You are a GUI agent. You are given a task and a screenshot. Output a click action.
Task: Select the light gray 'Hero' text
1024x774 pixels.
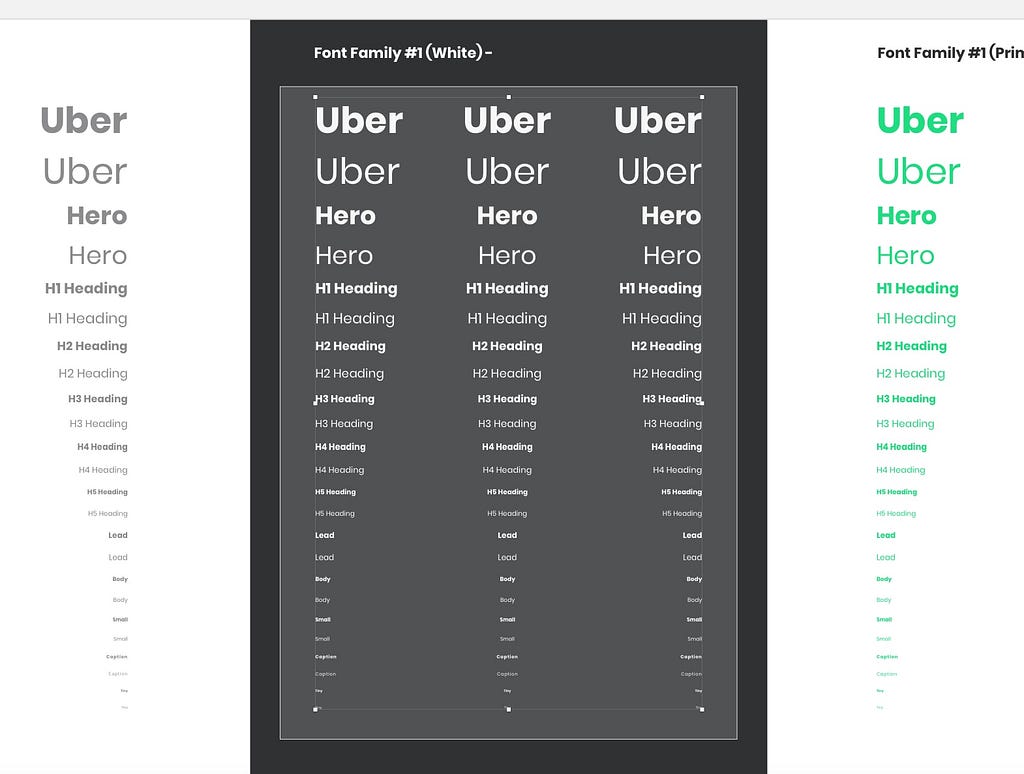click(x=98, y=255)
